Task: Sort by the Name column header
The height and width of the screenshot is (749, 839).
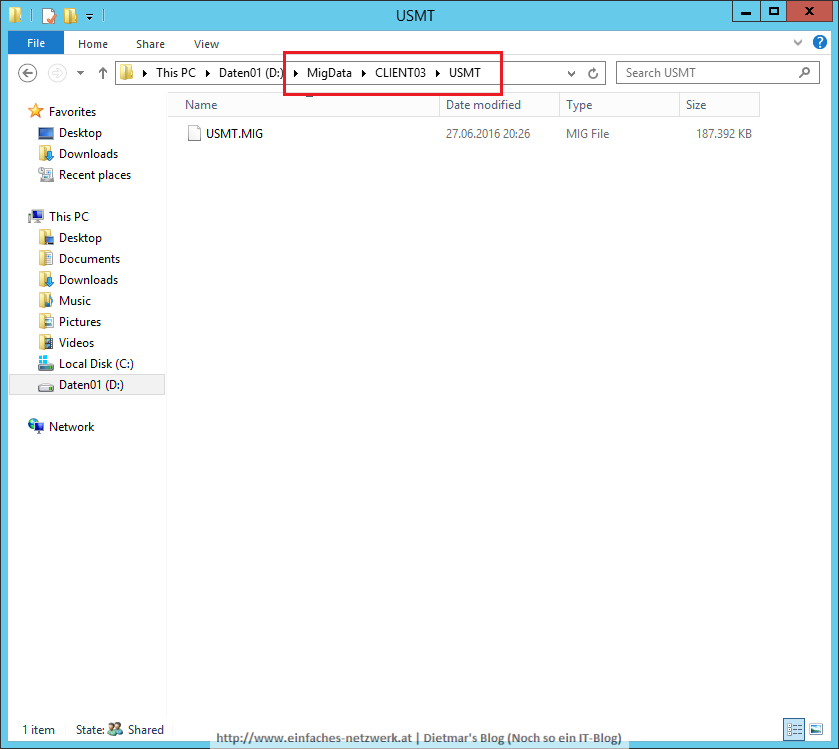Action: [304, 105]
